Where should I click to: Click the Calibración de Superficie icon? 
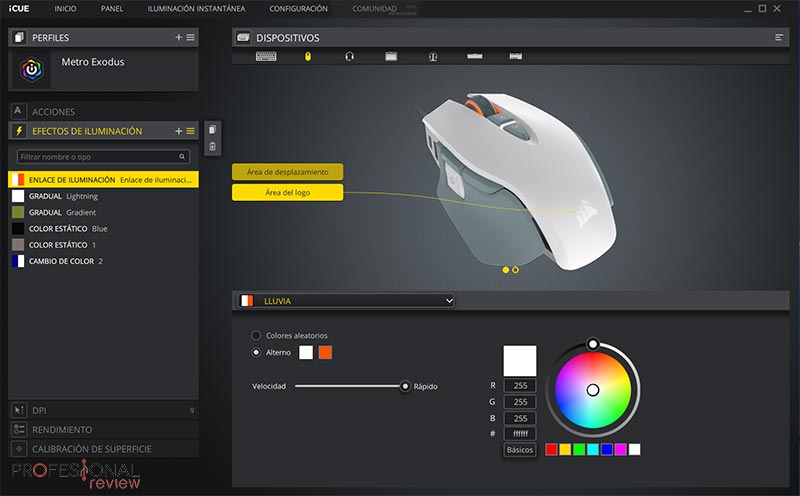pyautogui.click(x=19, y=449)
